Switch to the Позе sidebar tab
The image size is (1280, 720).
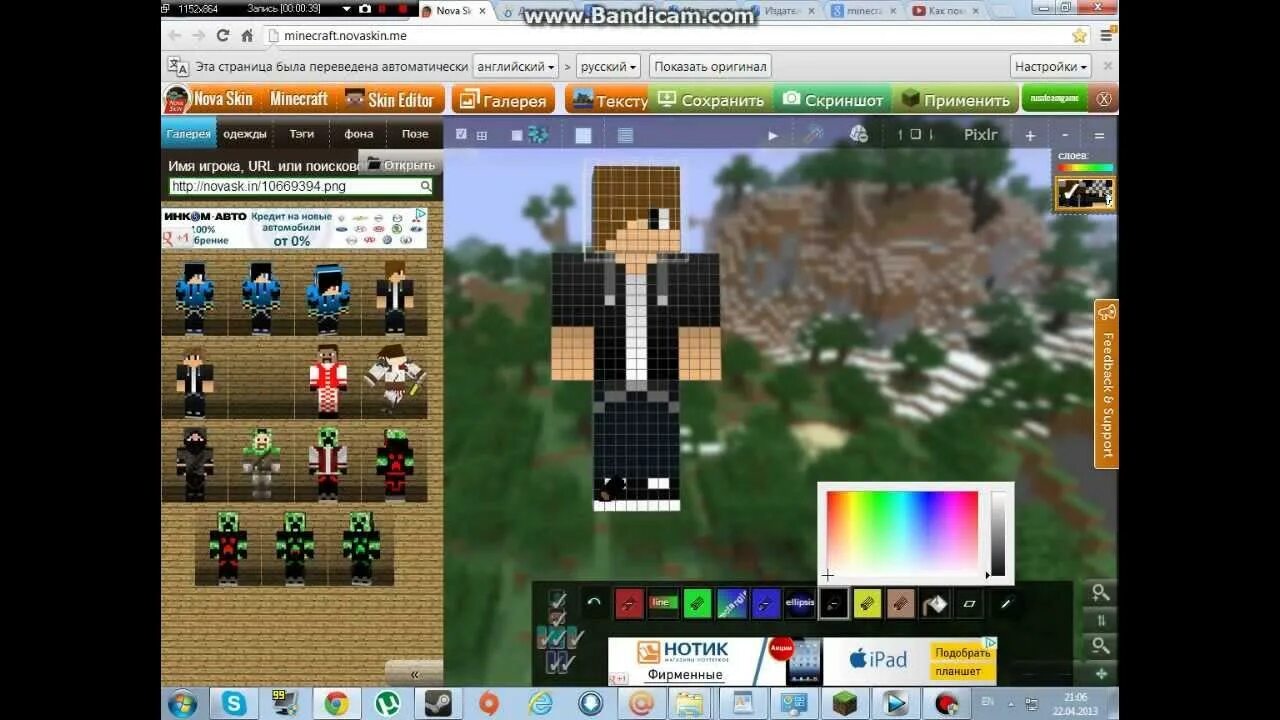(x=415, y=133)
